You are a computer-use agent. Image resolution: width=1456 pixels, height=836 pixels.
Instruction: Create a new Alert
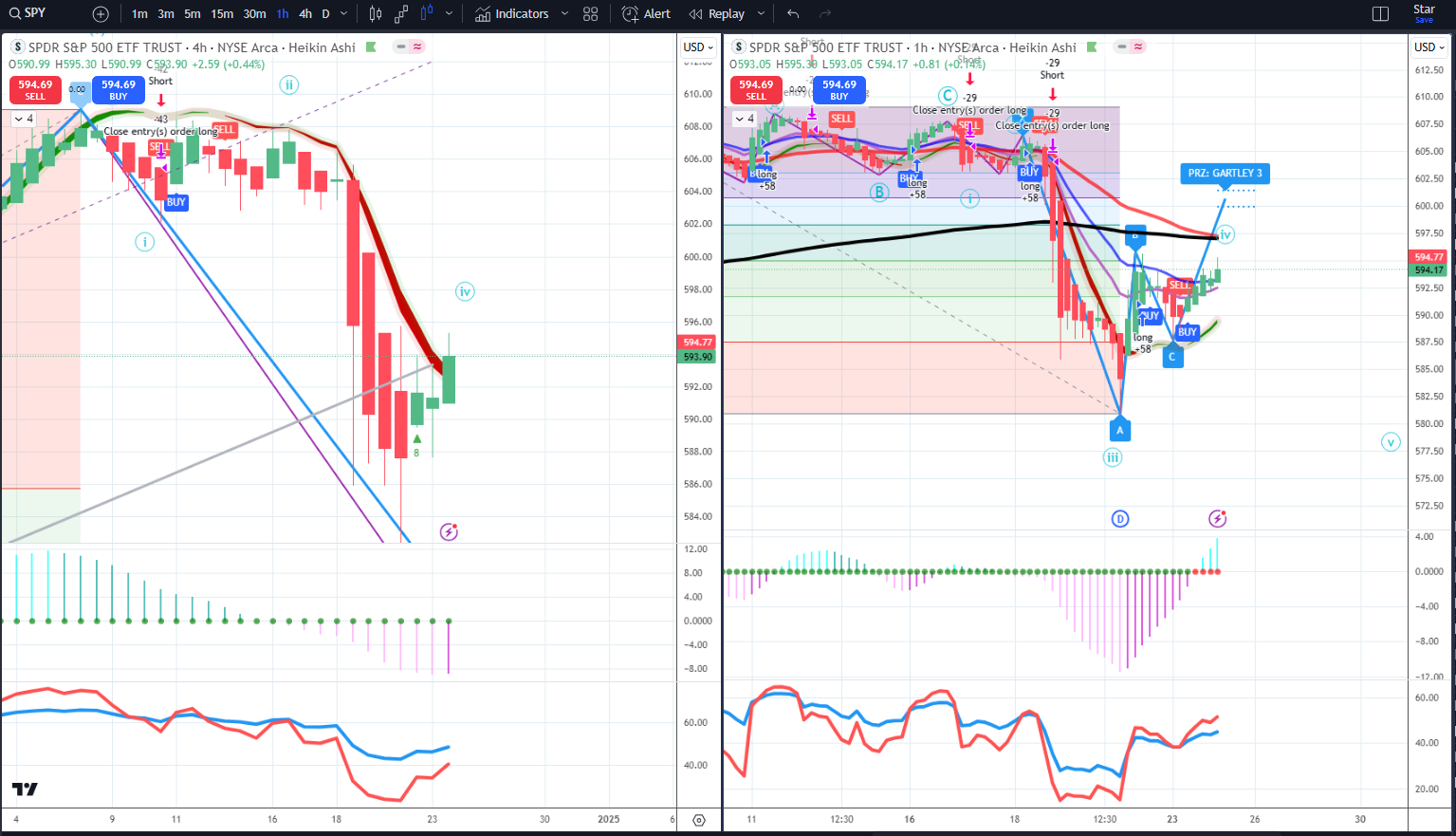[646, 14]
